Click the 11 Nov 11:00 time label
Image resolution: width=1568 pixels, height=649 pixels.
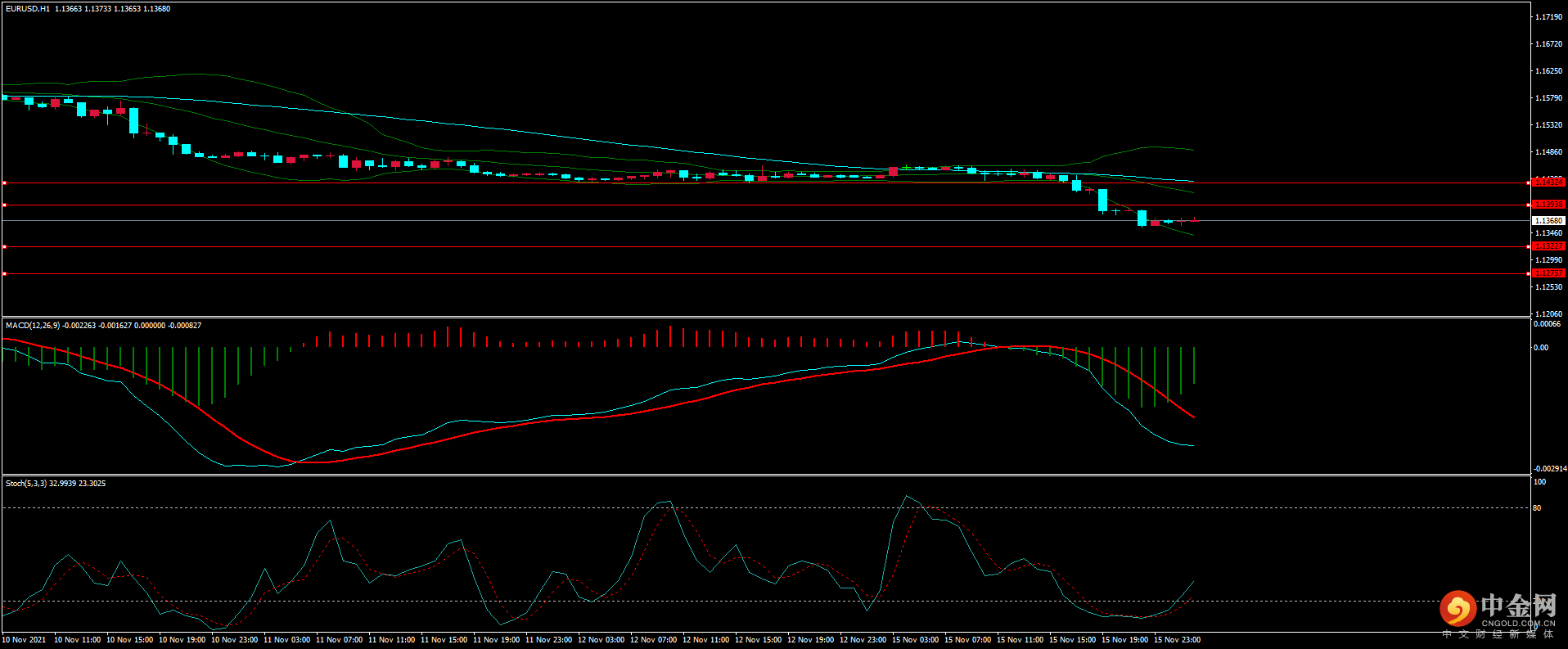point(391,640)
